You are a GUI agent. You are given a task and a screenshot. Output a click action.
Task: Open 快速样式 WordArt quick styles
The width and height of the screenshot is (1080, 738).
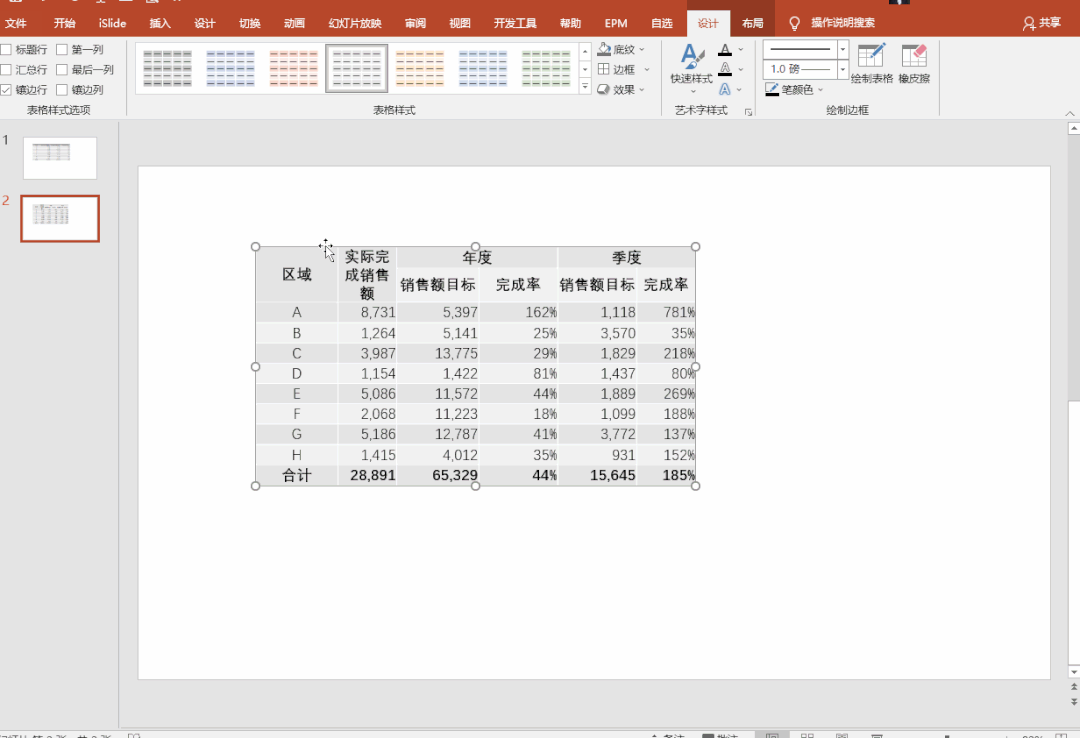click(x=692, y=67)
